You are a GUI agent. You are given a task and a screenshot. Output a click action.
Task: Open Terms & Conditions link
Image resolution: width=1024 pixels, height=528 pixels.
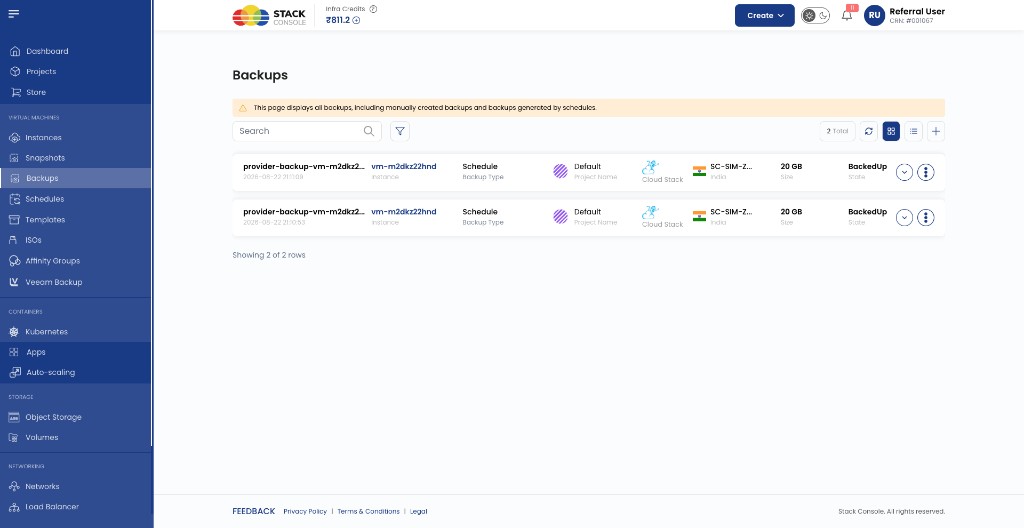368,512
